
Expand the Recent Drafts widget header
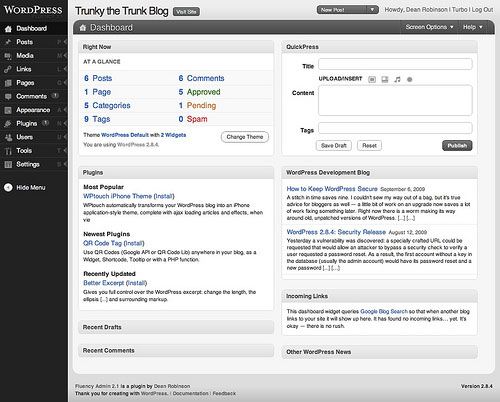tap(176, 327)
